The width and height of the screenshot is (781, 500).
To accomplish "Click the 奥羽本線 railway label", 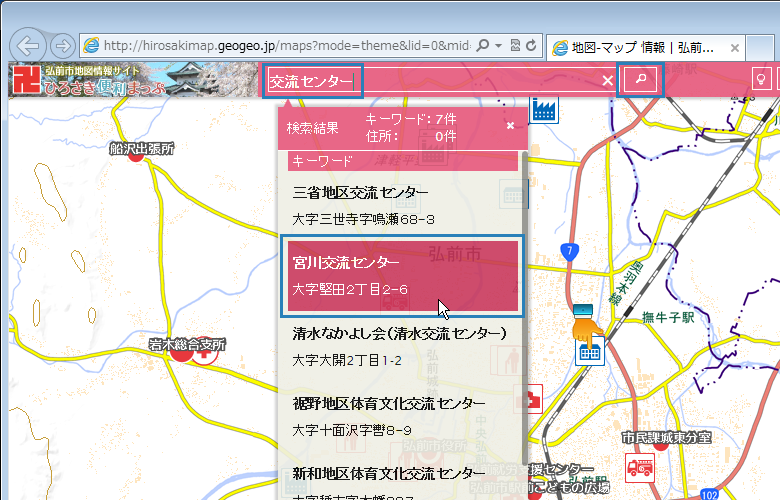I will [628, 283].
